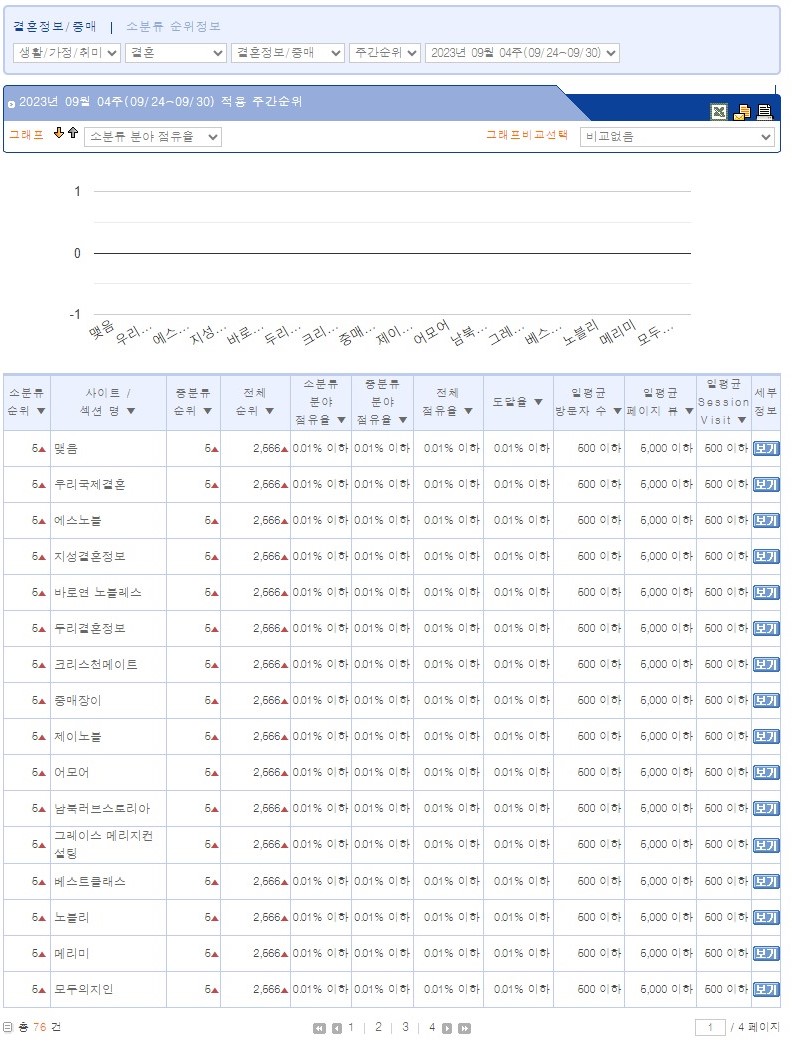Expand the 그래프비교선택 비교없음 dropdown
Viewport: 798px width, 1046px height.
tap(677, 137)
